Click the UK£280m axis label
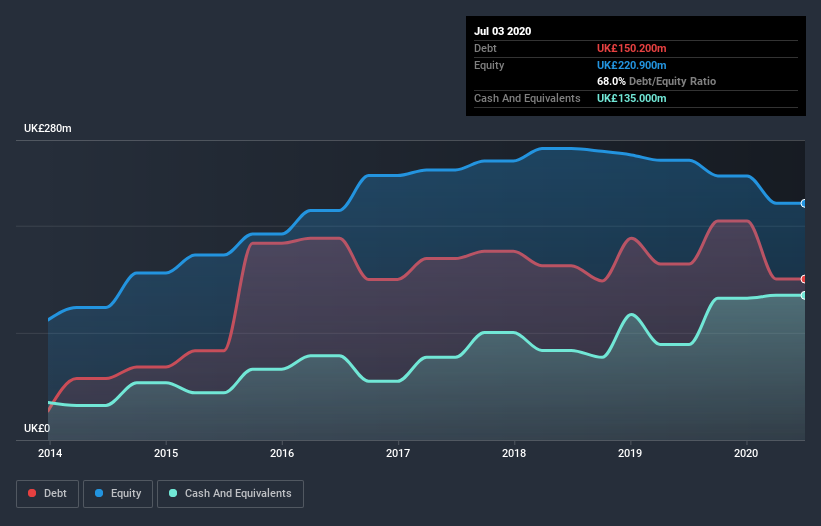Viewport: 821px width, 526px height. (x=48, y=128)
